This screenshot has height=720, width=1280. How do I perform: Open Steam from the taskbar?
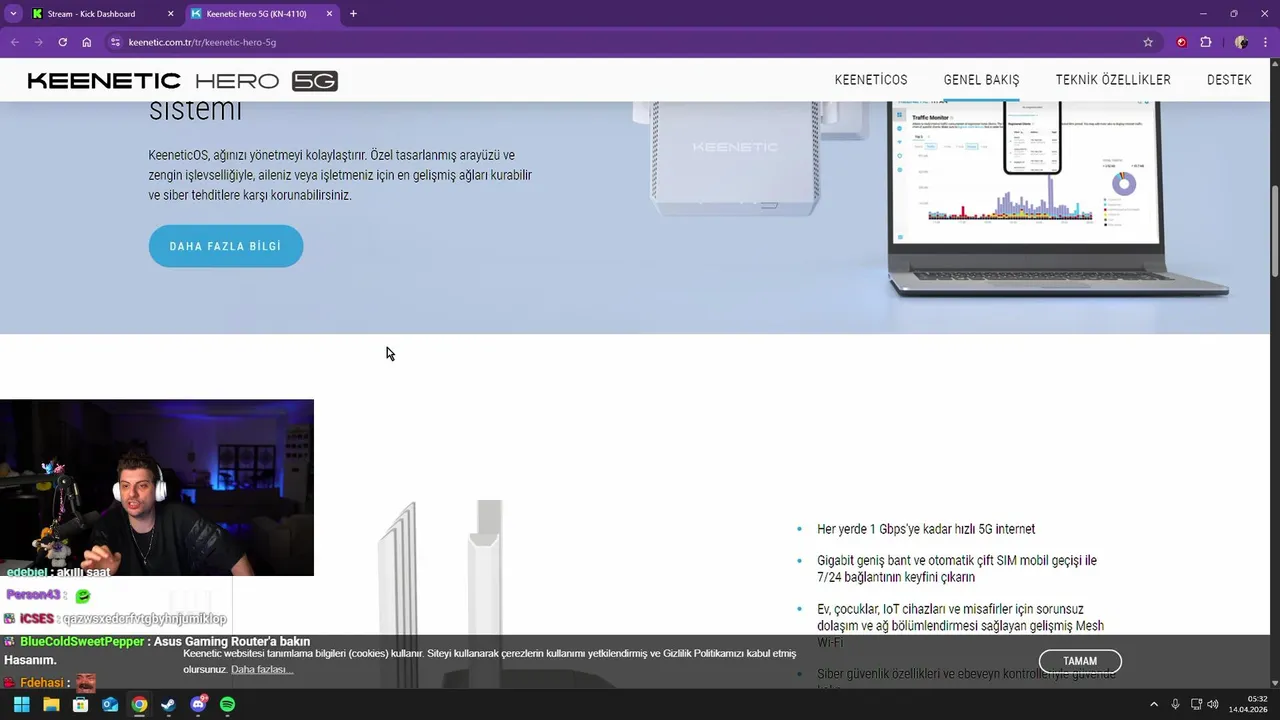[168, 704]
